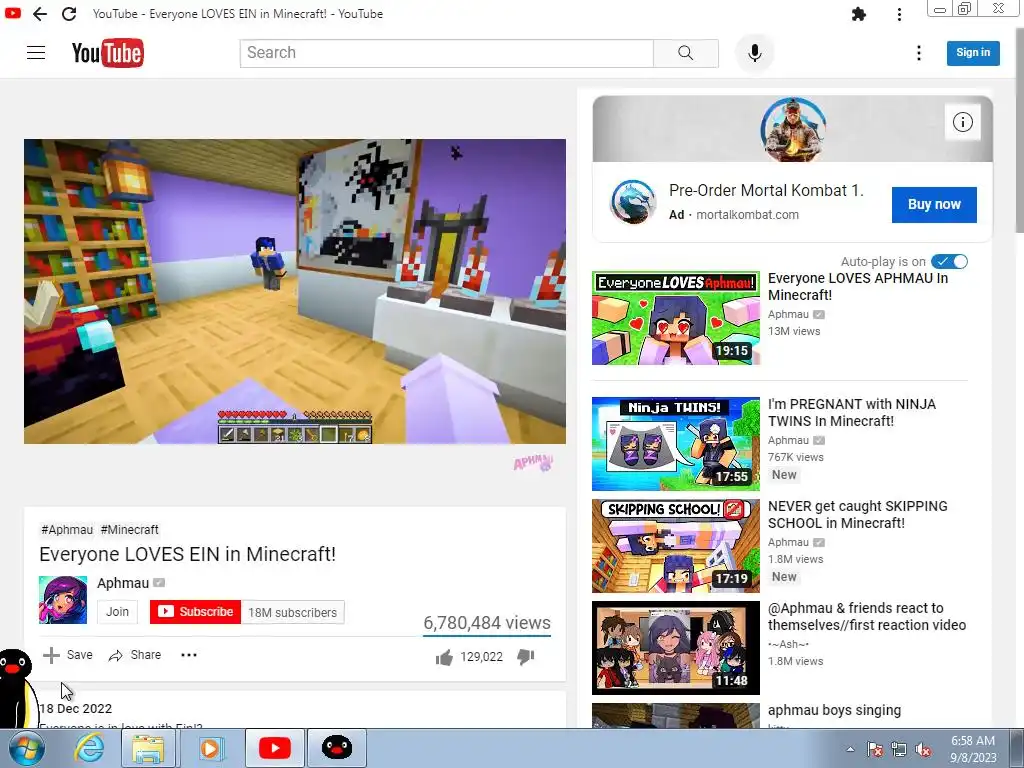Share the video
Viewport: 1024px width, 768px height.
135,655
